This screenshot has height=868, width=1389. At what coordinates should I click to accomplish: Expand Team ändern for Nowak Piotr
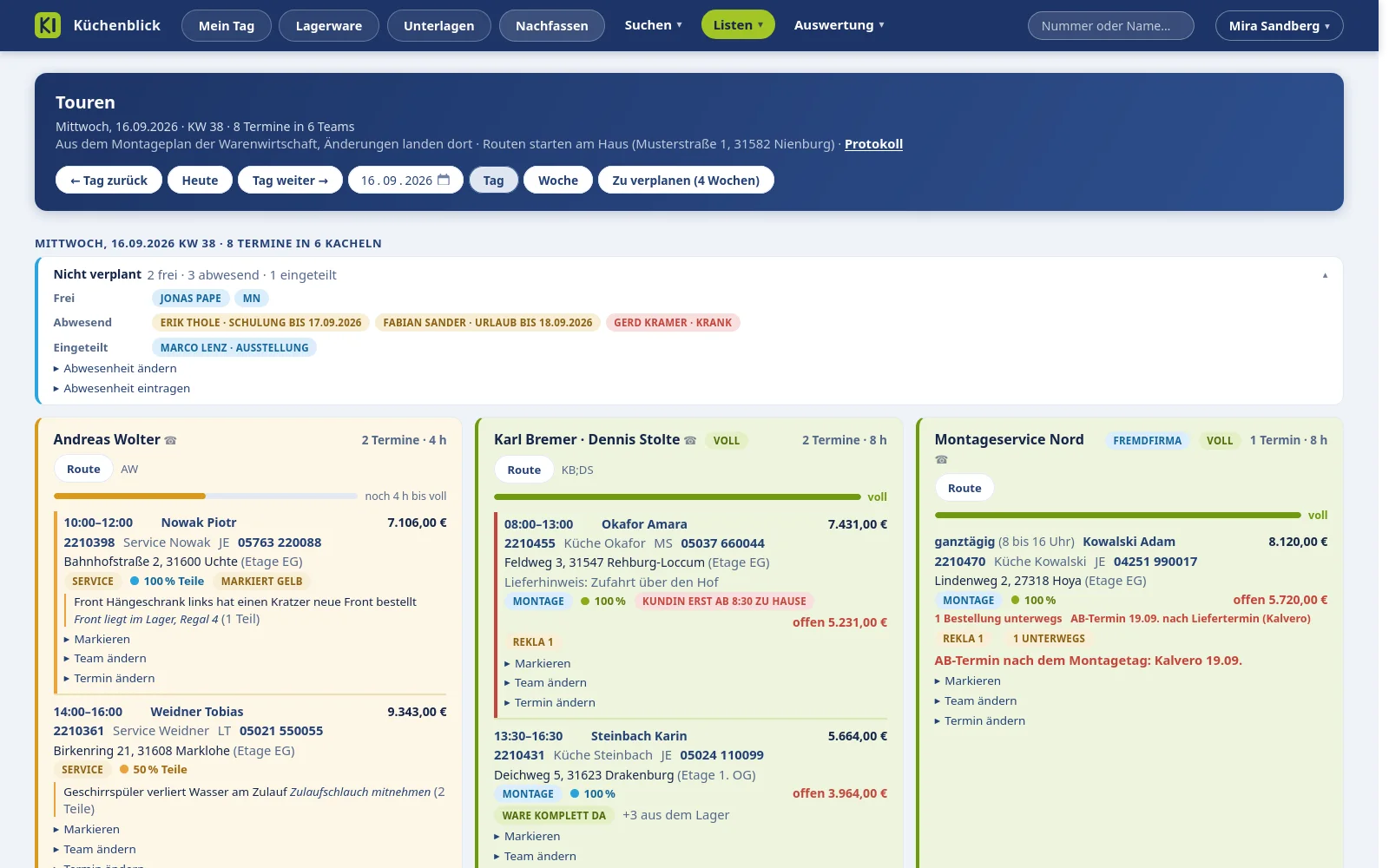(105, 658)
